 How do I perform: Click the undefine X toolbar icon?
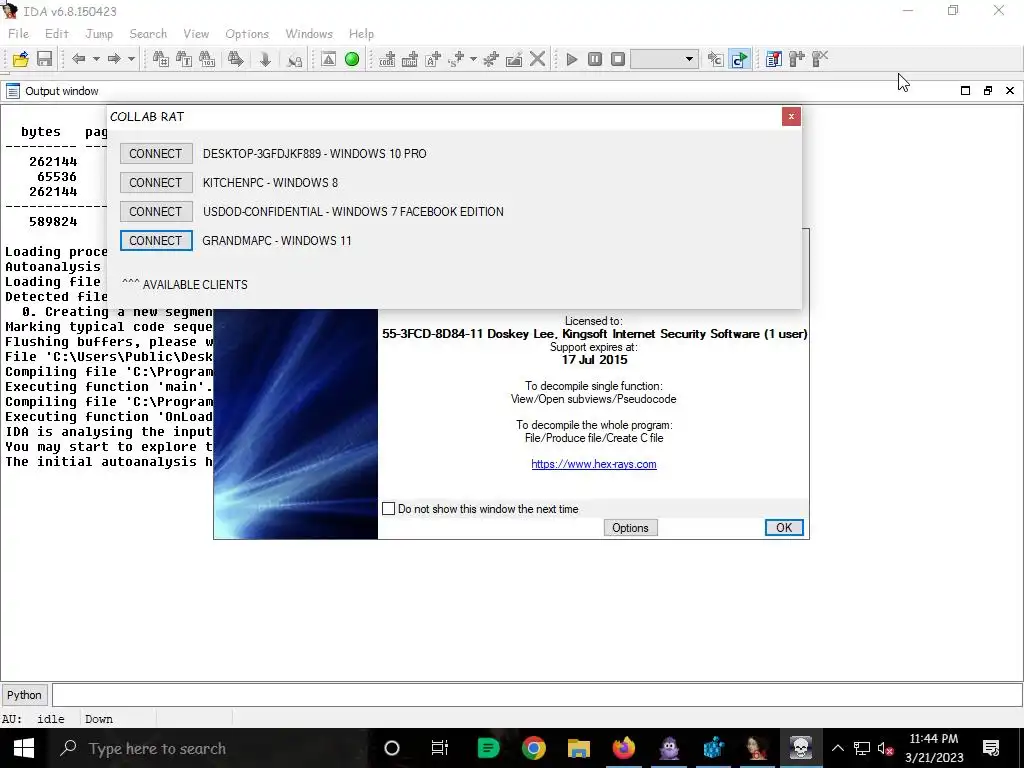(537, 59)
